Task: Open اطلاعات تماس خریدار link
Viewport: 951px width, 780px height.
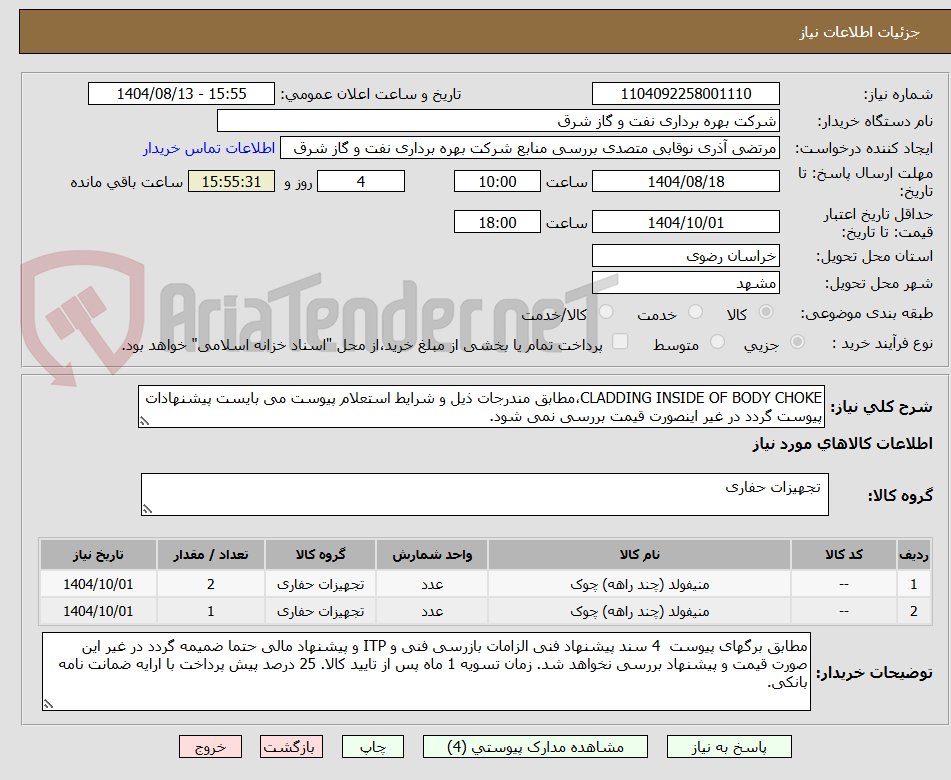Action: (x=209, y=149)
